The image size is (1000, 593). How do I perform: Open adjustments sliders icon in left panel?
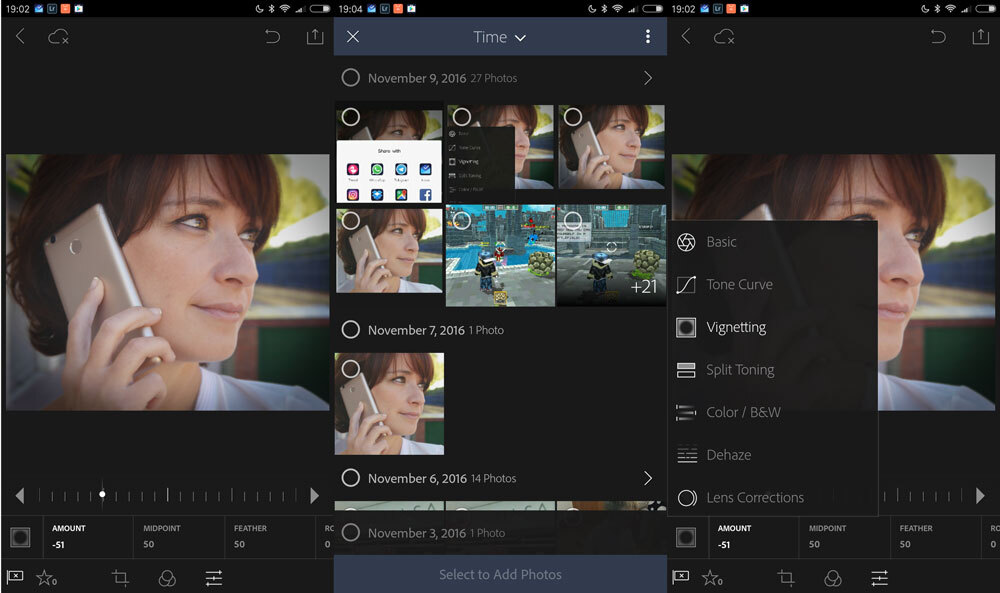[x=214, y=577]
